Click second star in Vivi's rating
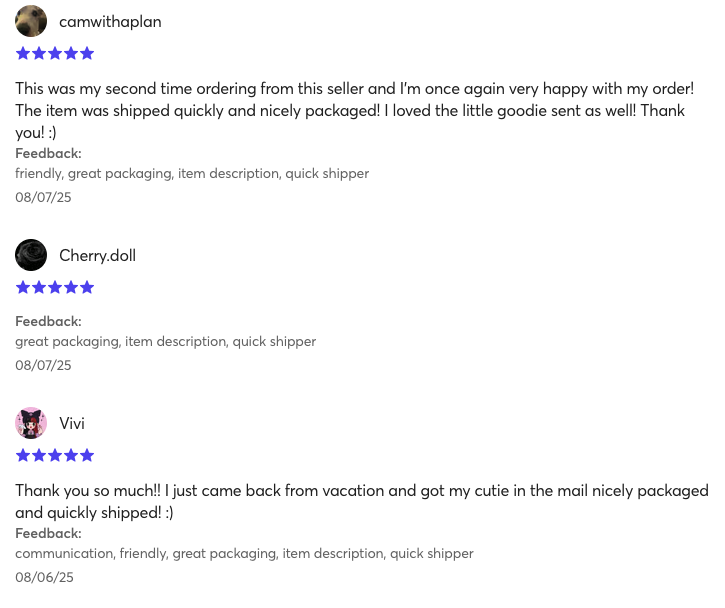Viewport: 725px width, 608px height. coord(39,456)
